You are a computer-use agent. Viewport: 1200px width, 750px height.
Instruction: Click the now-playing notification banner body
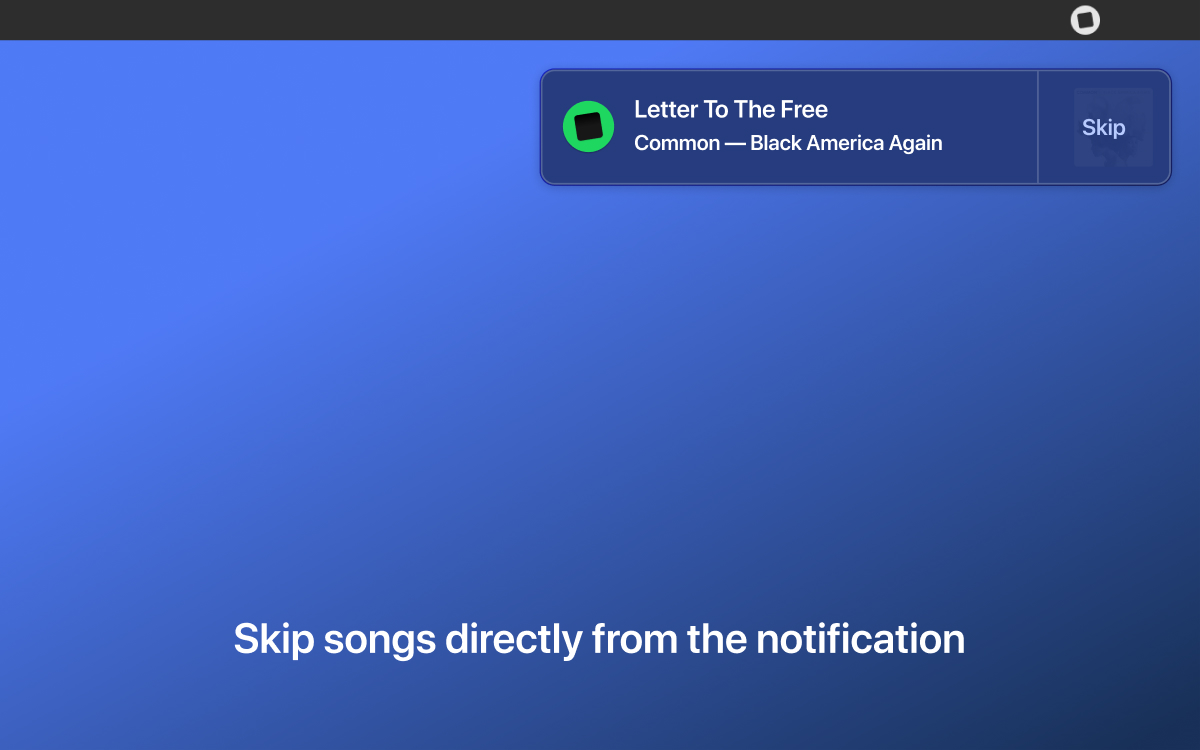790,127
